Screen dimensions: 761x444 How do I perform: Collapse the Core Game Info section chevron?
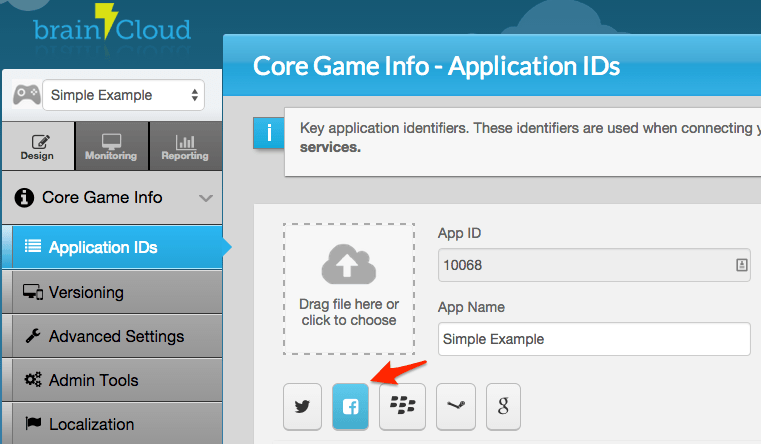[x=206, y=198]
